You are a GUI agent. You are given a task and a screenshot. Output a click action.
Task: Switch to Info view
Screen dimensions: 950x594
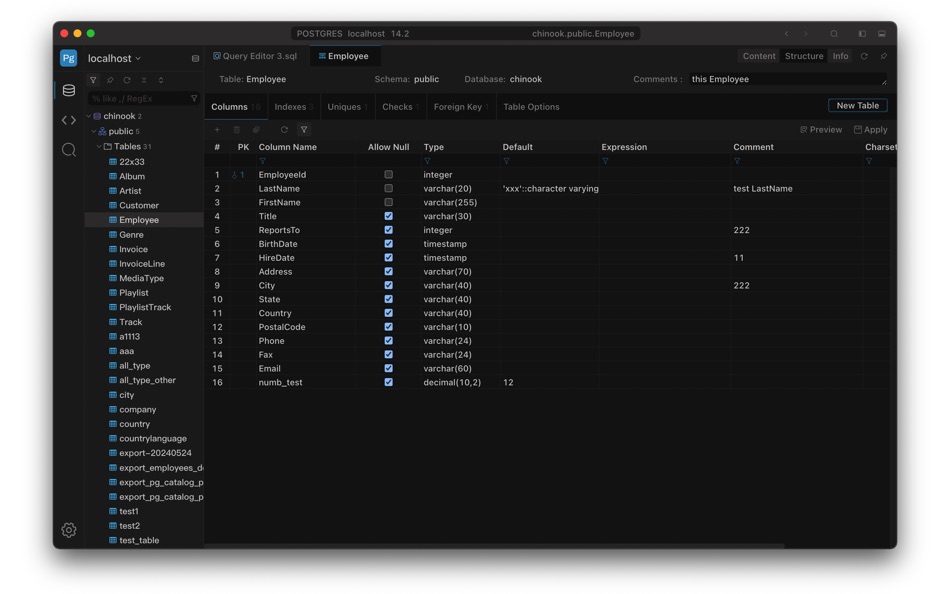tap(840, 56)
